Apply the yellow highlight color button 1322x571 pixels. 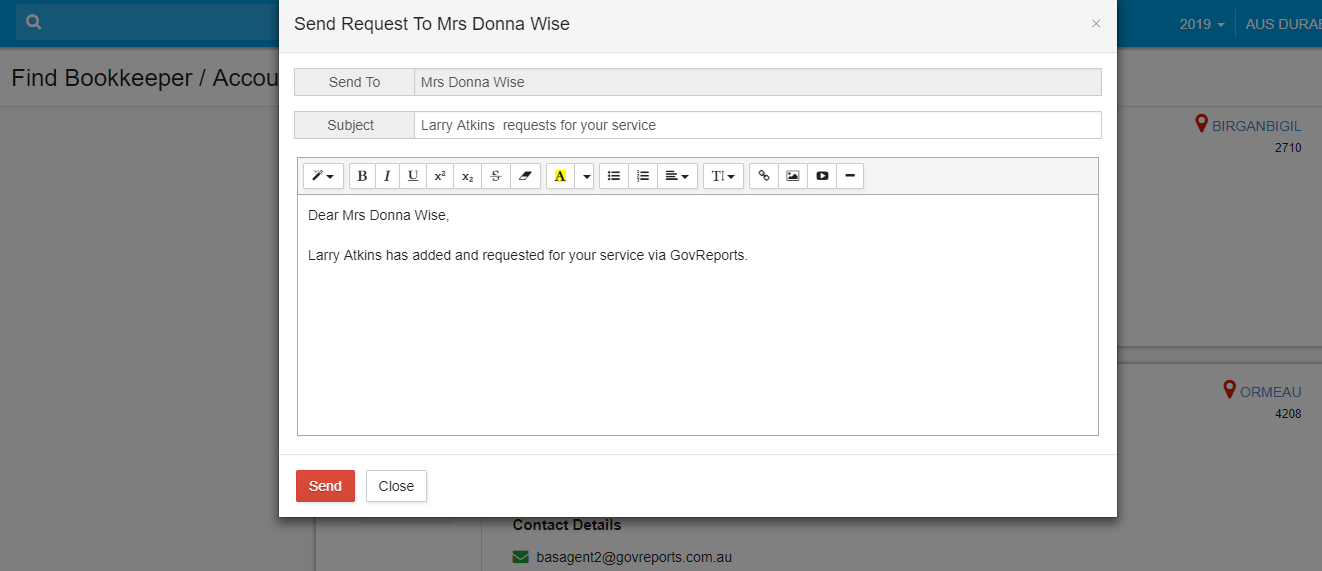coord(560,176)
